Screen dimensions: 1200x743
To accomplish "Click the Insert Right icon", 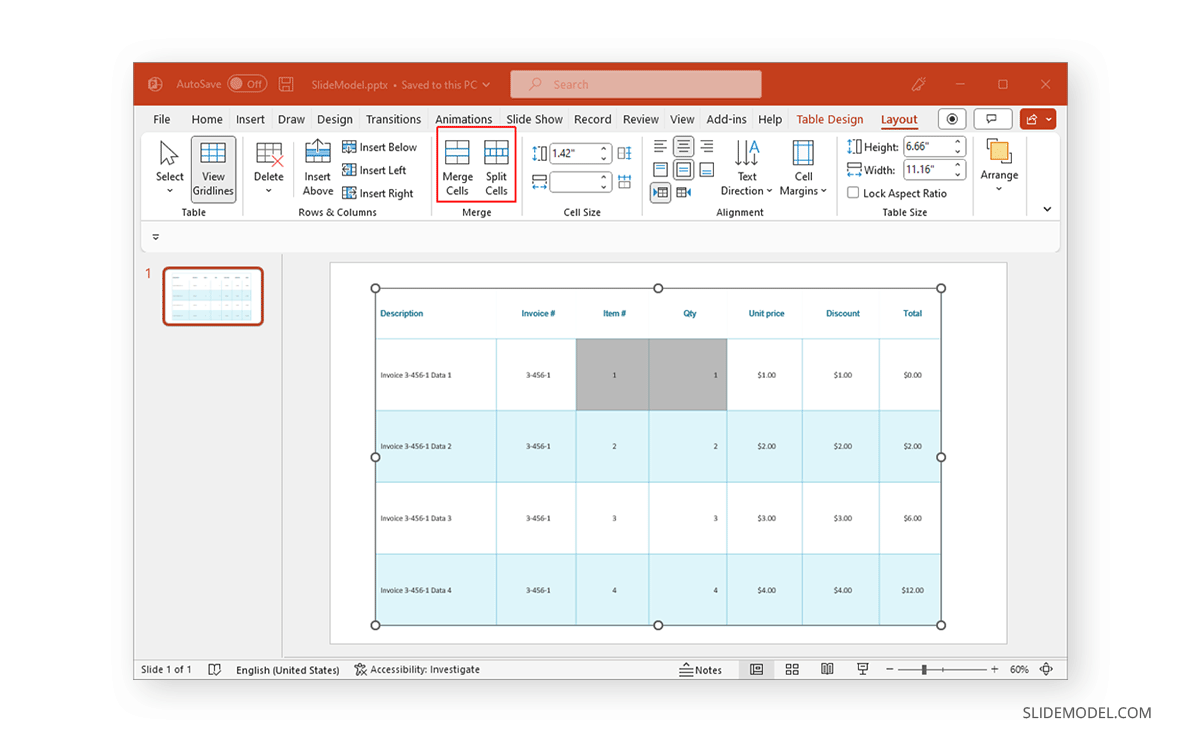I will [x=380, y=192].
